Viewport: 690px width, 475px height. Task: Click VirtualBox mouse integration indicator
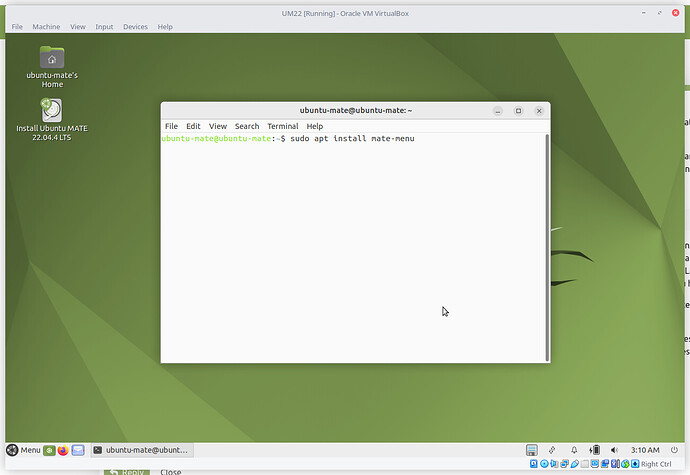625,464
